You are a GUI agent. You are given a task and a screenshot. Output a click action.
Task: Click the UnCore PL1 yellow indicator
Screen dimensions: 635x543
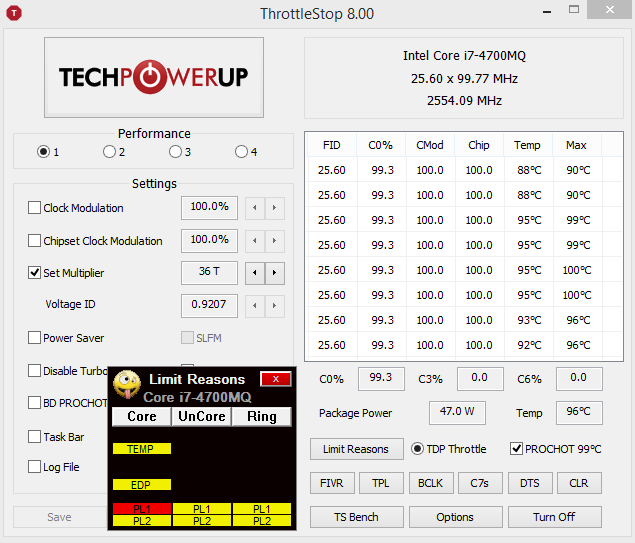[202, 509]
